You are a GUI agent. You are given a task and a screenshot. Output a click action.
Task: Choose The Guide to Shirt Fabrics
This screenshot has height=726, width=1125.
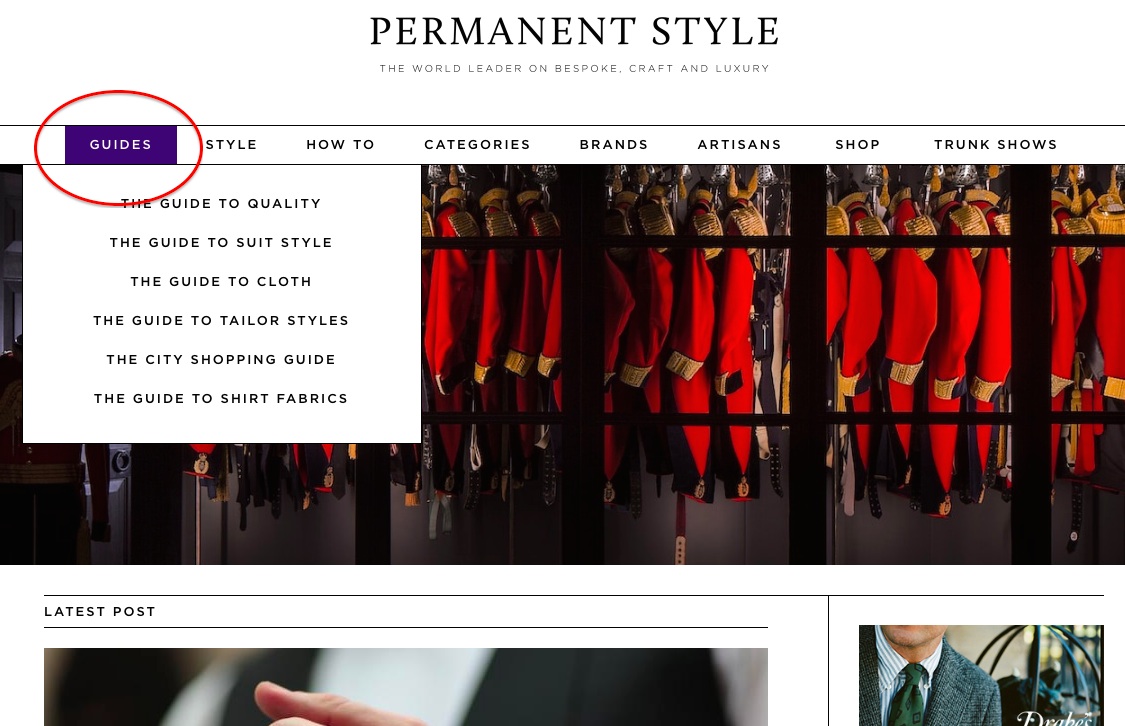[x=221, y=398]
